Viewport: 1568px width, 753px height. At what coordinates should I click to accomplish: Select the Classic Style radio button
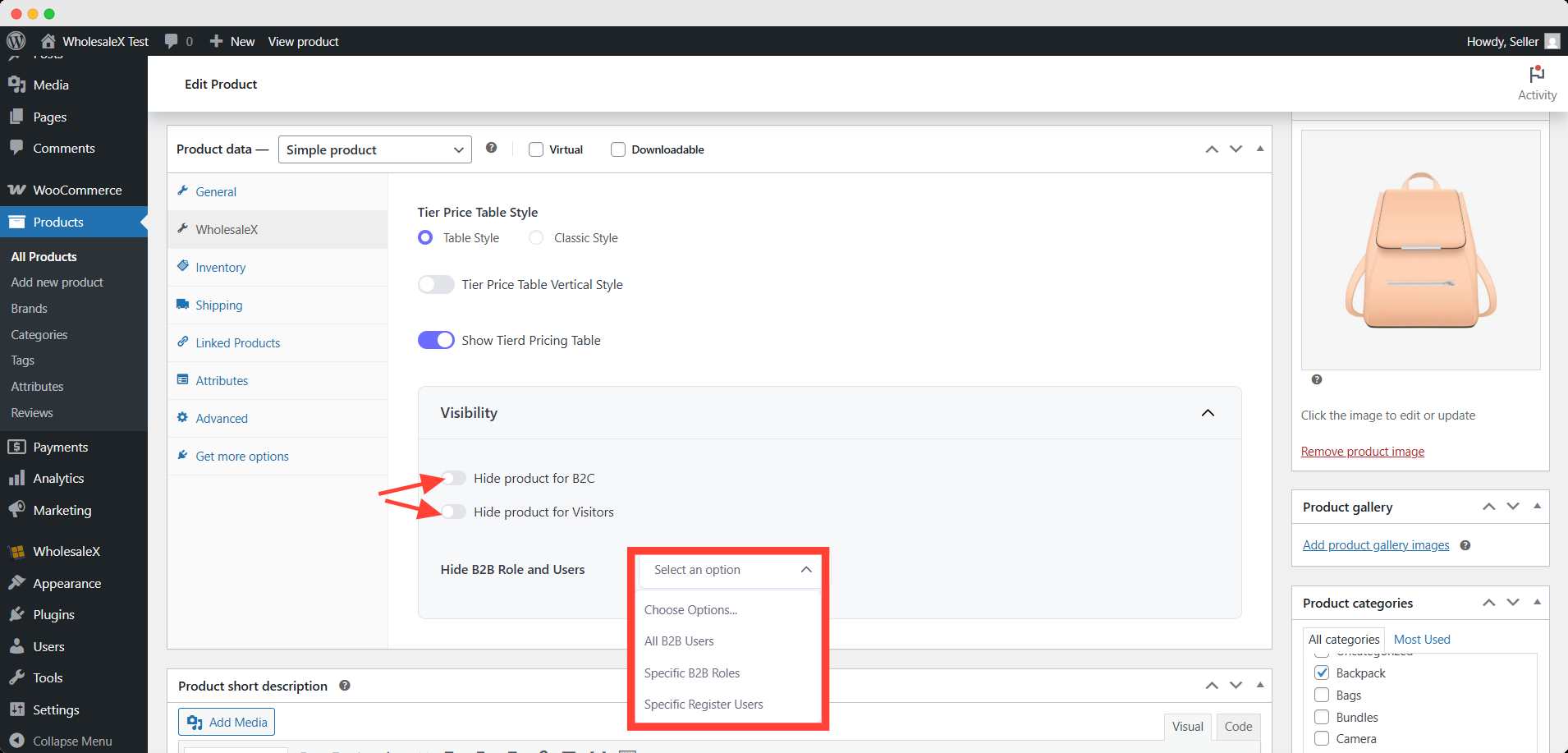point(536,237)
